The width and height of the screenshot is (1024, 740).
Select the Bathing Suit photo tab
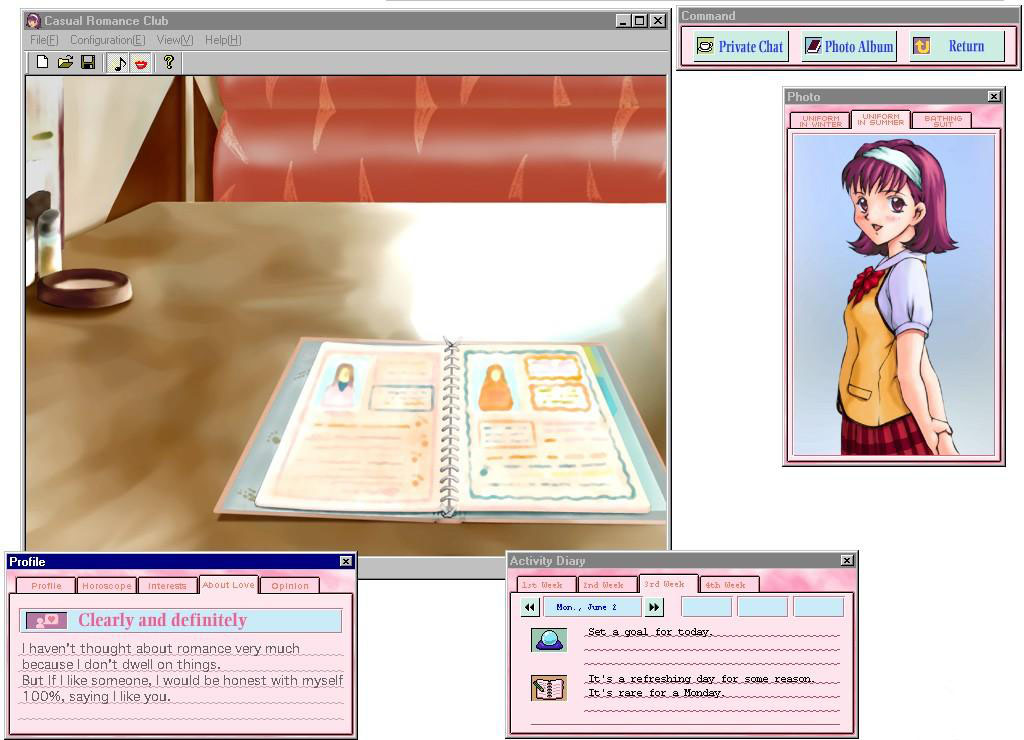942,121
